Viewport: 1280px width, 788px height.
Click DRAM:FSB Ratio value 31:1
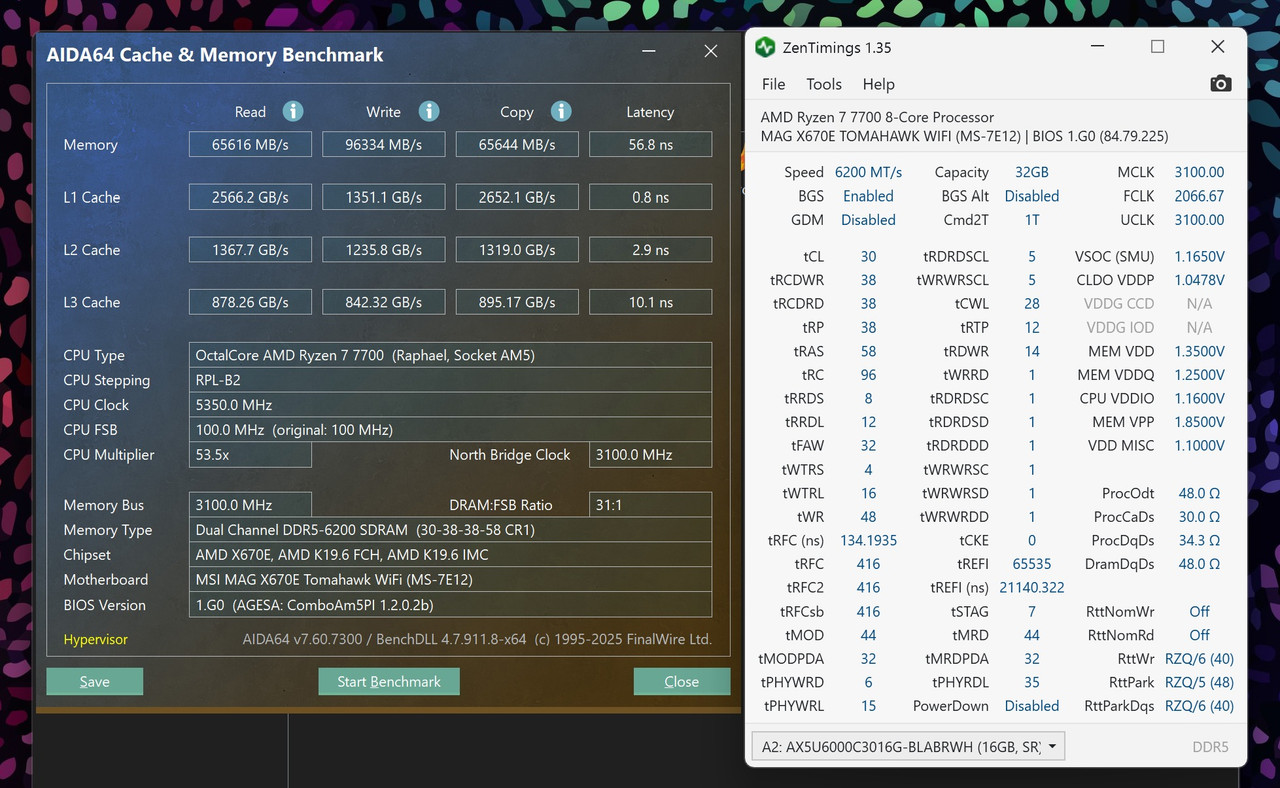651,505
